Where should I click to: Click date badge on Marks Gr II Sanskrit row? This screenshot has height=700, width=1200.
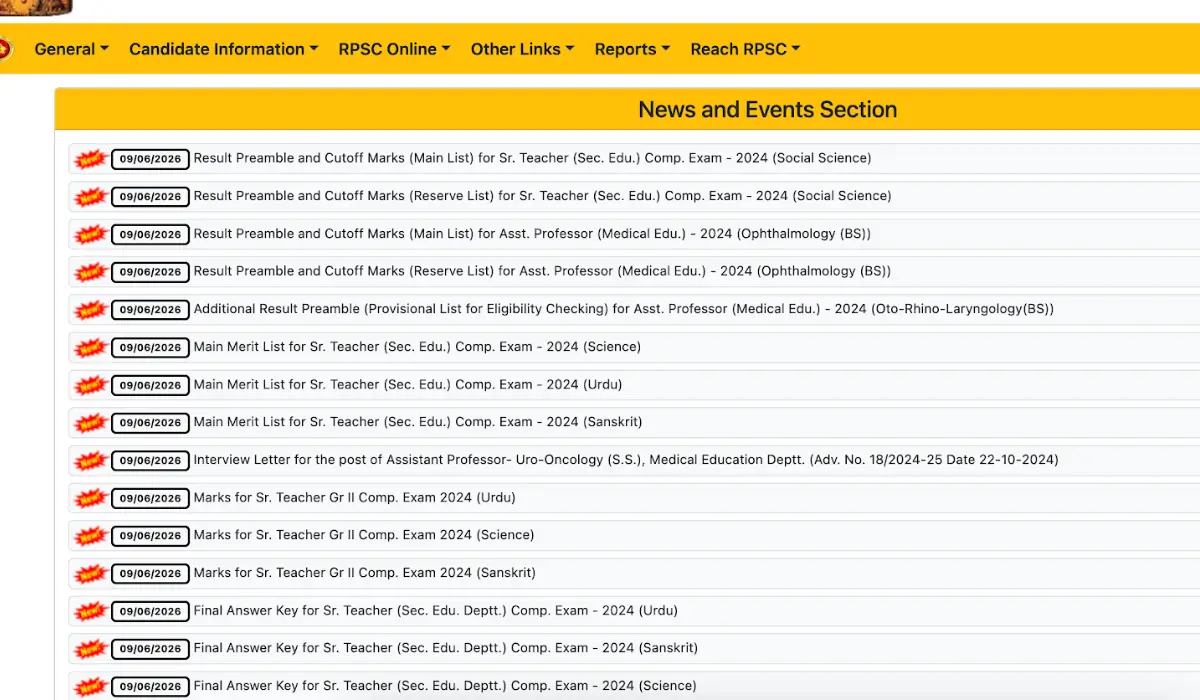click(150, 574)
